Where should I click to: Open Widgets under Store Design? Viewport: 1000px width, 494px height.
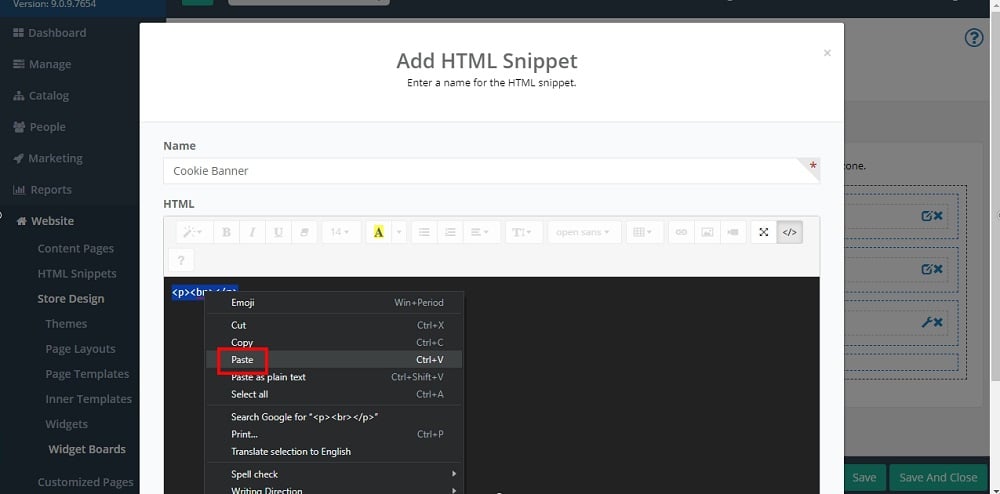click(66, 424)
